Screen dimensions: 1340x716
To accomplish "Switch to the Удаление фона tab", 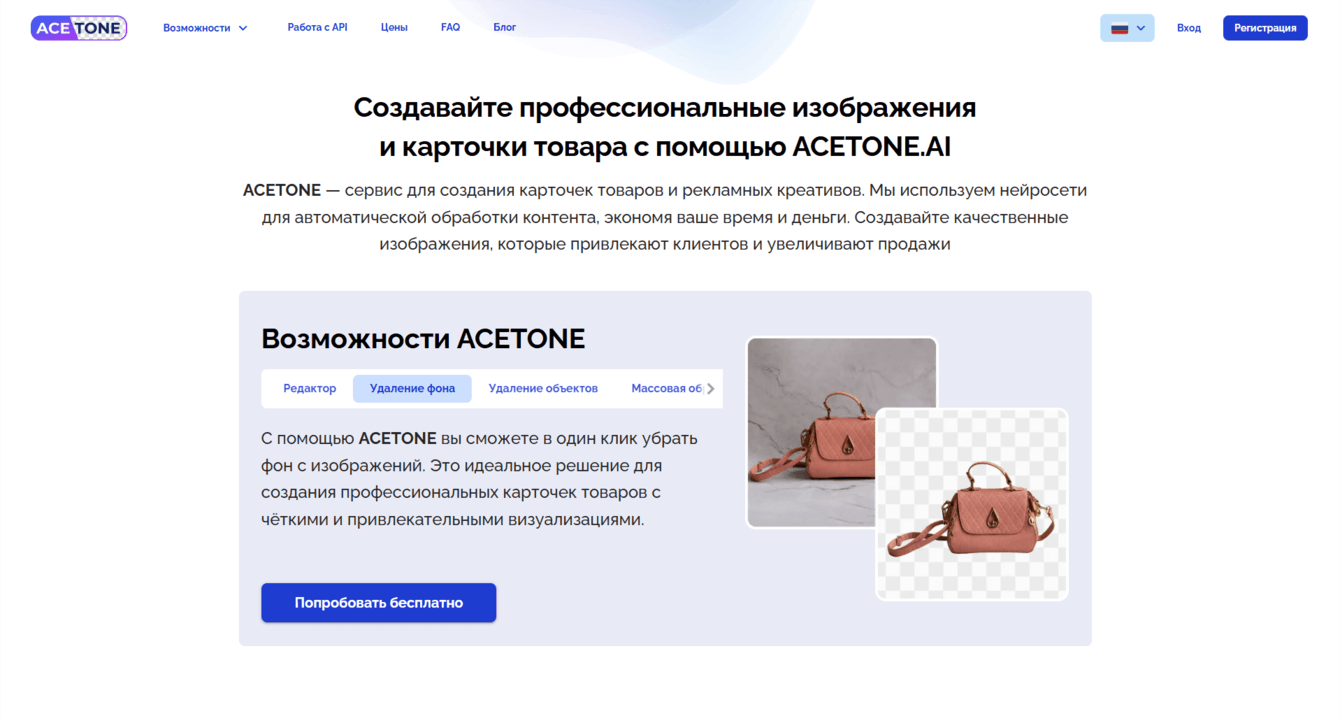I will click(x=412, y=389).
